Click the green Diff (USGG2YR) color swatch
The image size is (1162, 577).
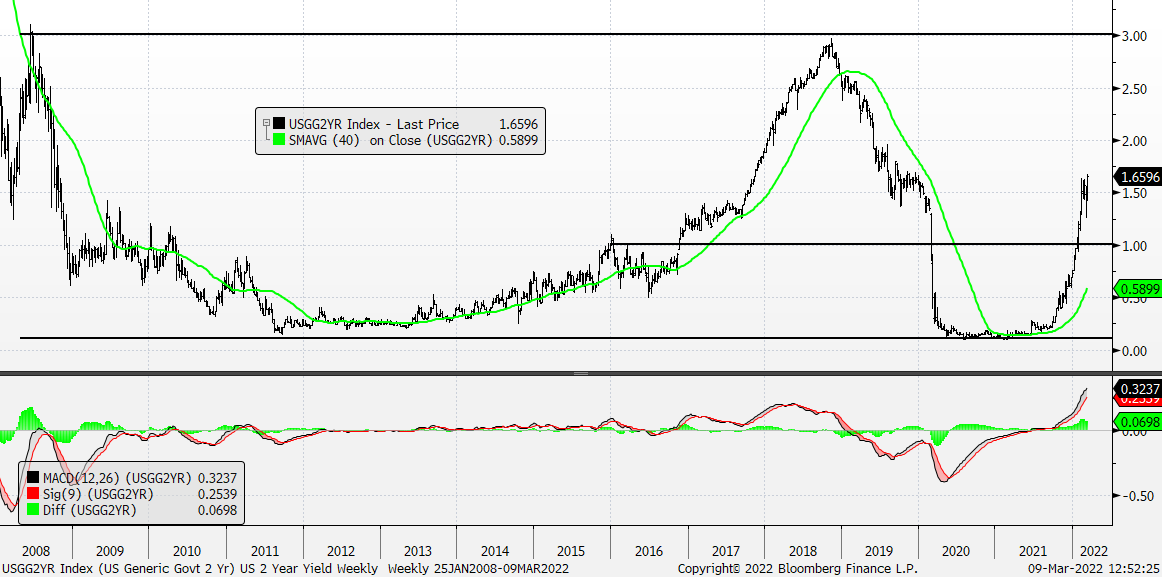pos(33,509)
